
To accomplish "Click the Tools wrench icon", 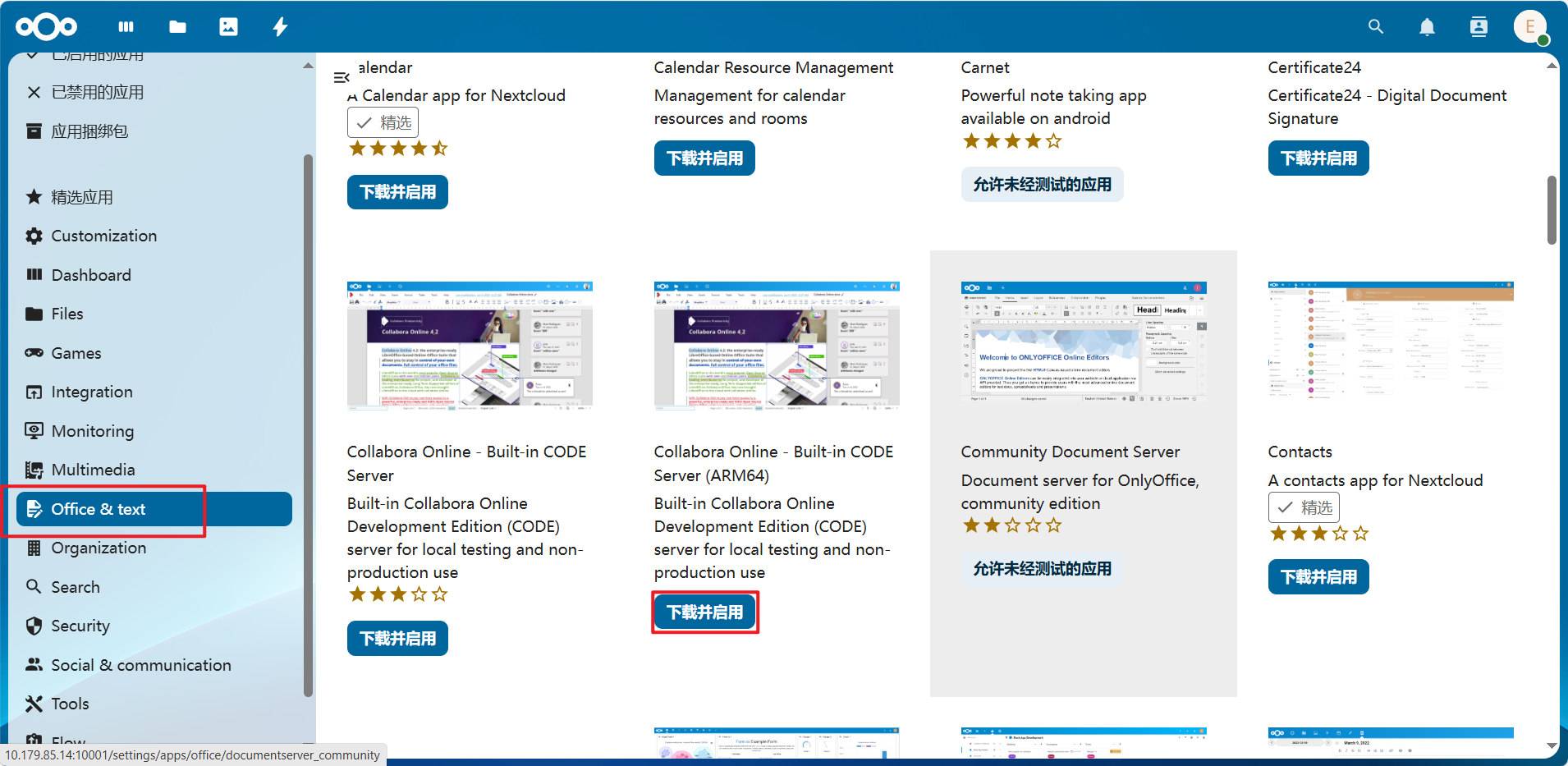I will click(34, 704).
